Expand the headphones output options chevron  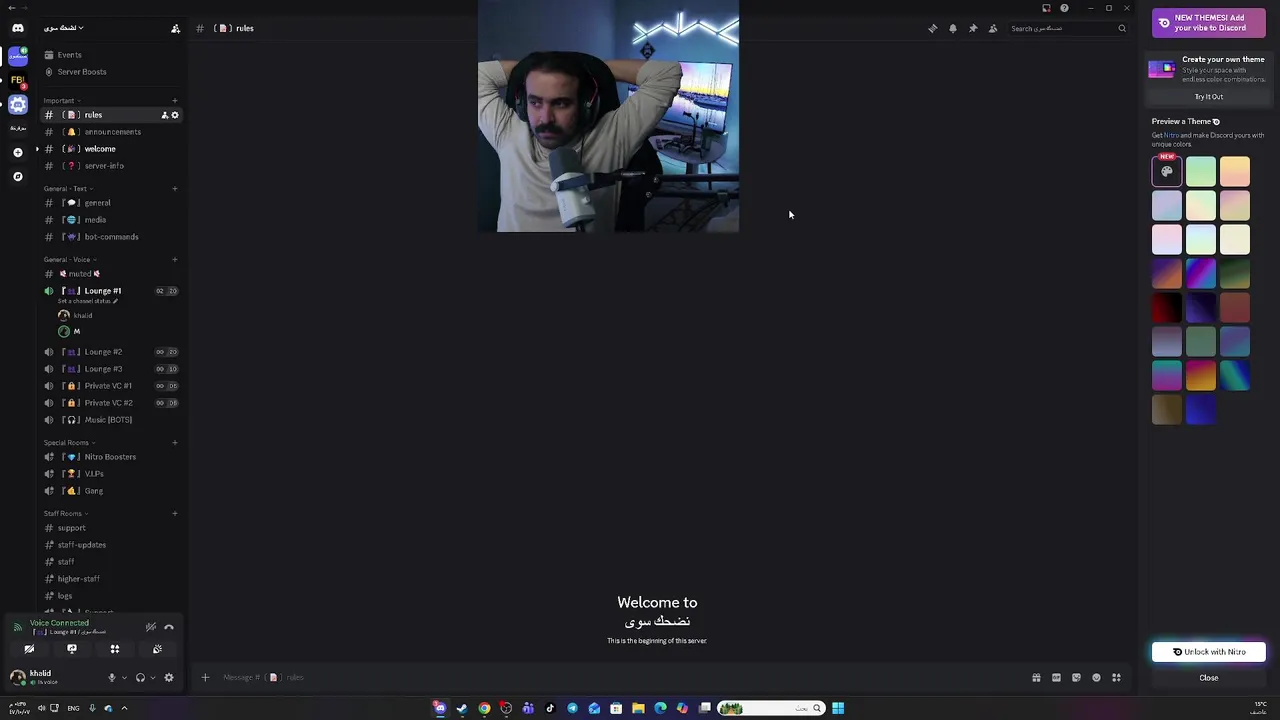[152, 677]
